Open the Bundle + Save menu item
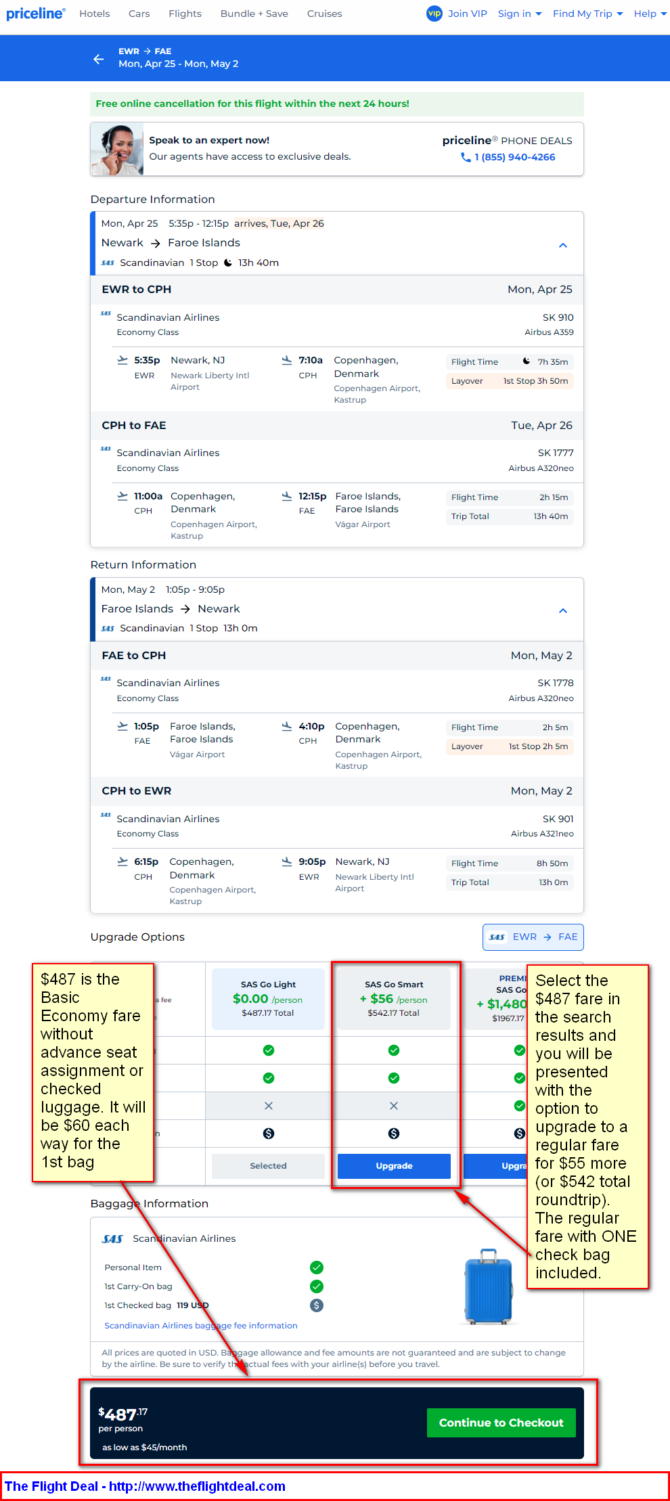 tap(255, 14)
